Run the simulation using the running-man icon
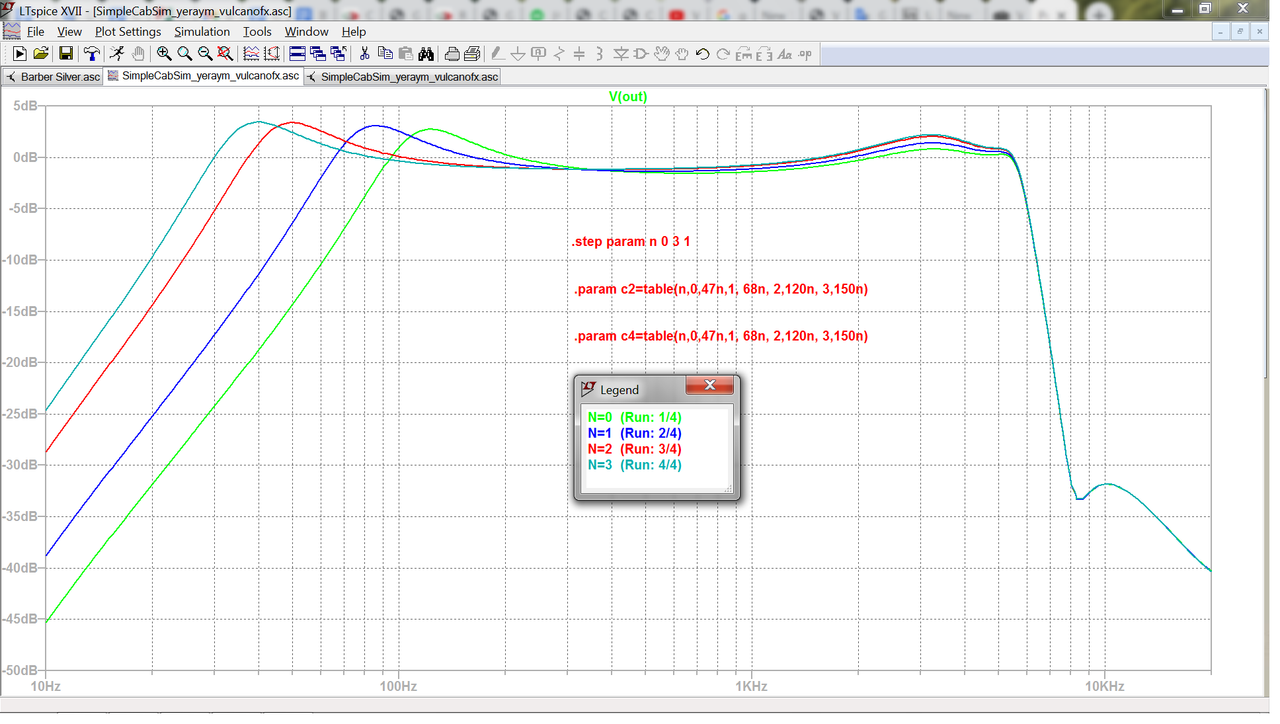Image resolution: width=1280 pixels, height=724 pixels. (x=118, y=53)
